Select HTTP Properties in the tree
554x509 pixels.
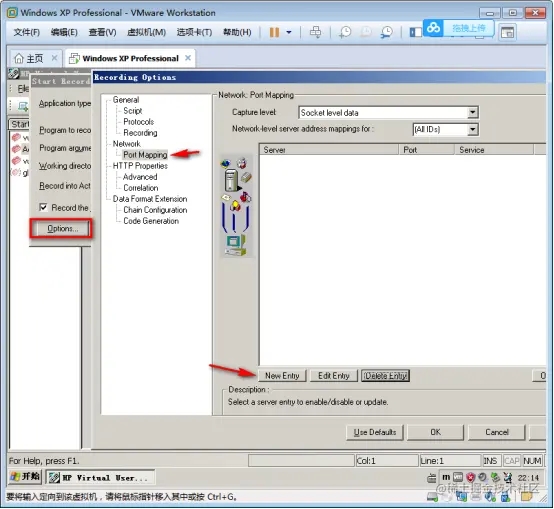[140, 166]
